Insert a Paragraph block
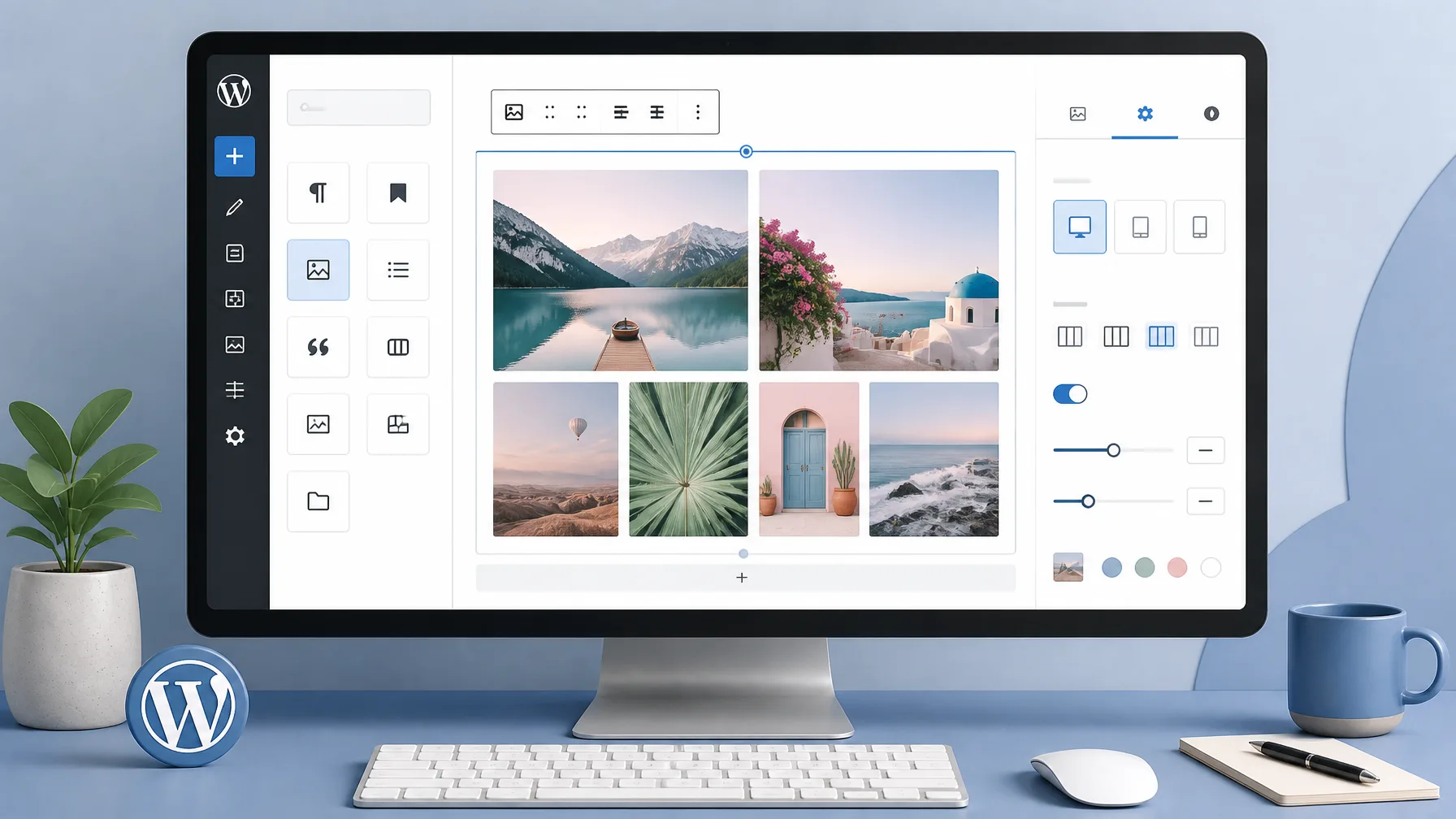Screen dimensions: 1456x819 (x=318, y=193)
